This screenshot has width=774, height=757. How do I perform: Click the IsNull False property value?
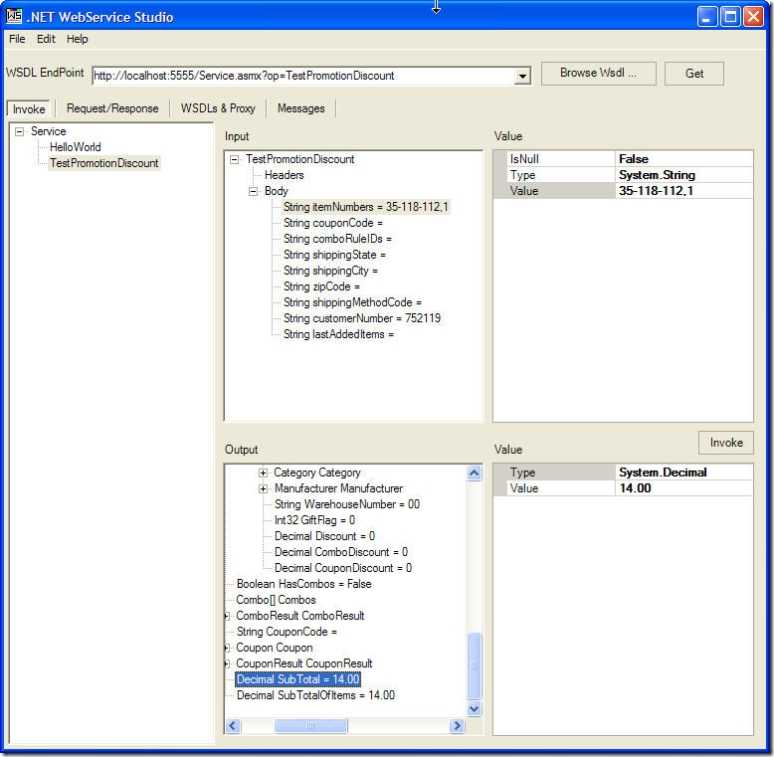pyautogui.click(x=684, y=159)
